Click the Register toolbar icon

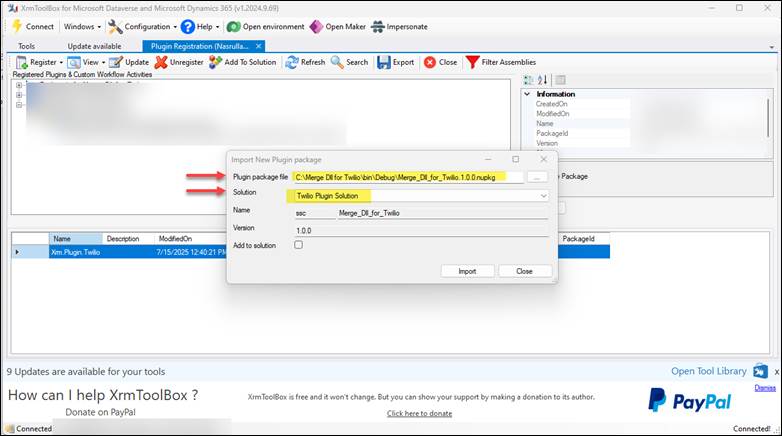click(21, 62)
